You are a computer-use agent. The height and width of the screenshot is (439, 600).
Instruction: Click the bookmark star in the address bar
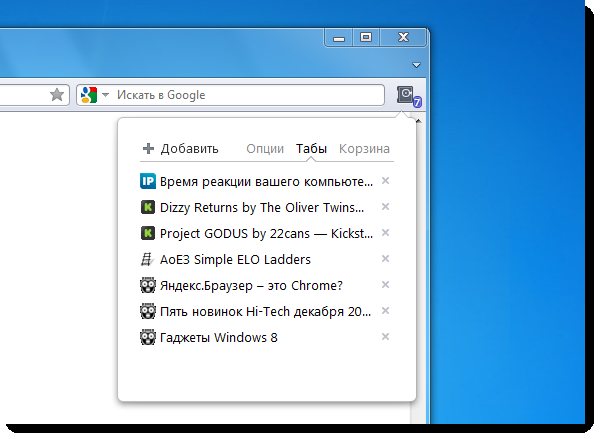click(x=57, y=95)
